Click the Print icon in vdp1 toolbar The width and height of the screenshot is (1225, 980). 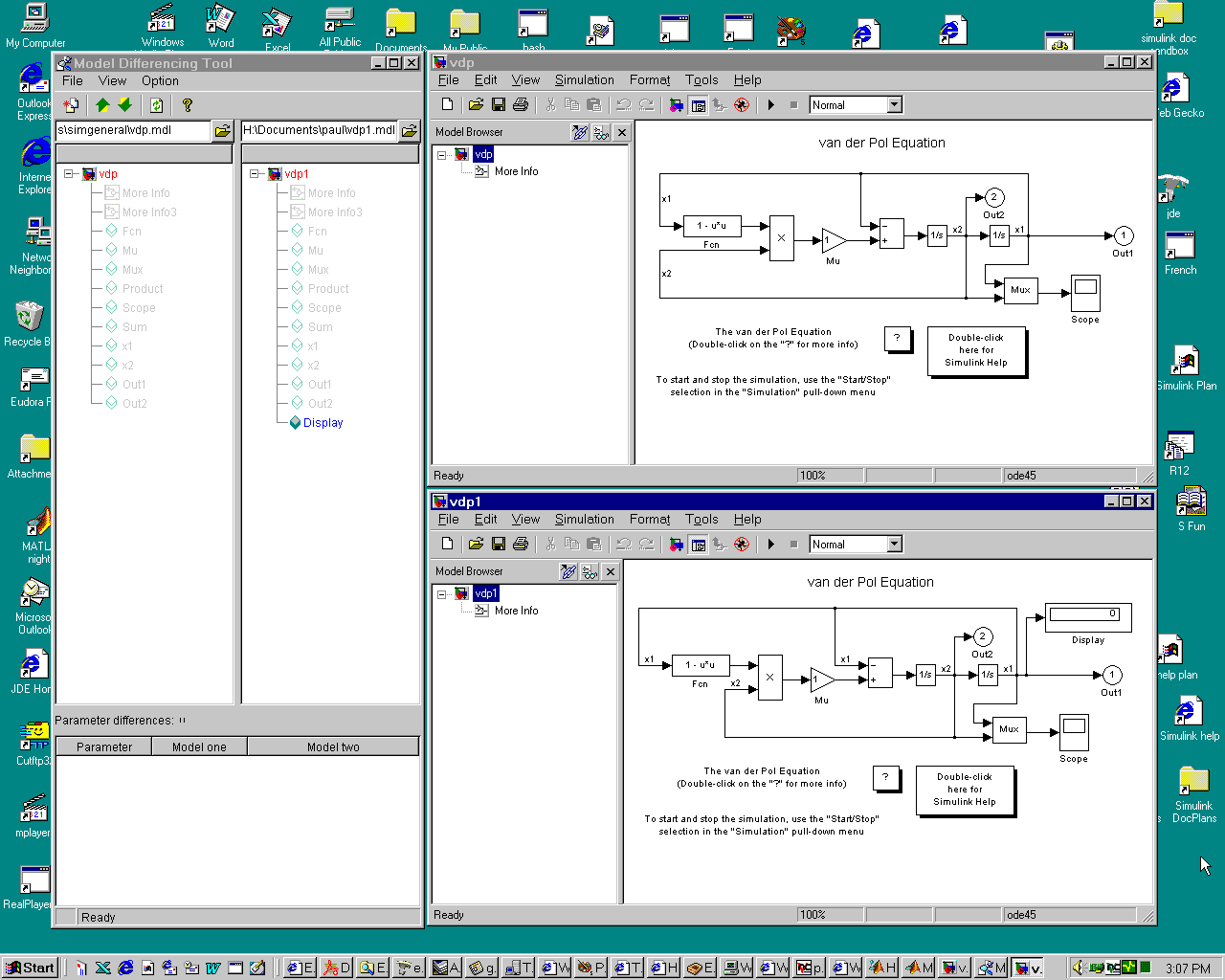point(521,545)
